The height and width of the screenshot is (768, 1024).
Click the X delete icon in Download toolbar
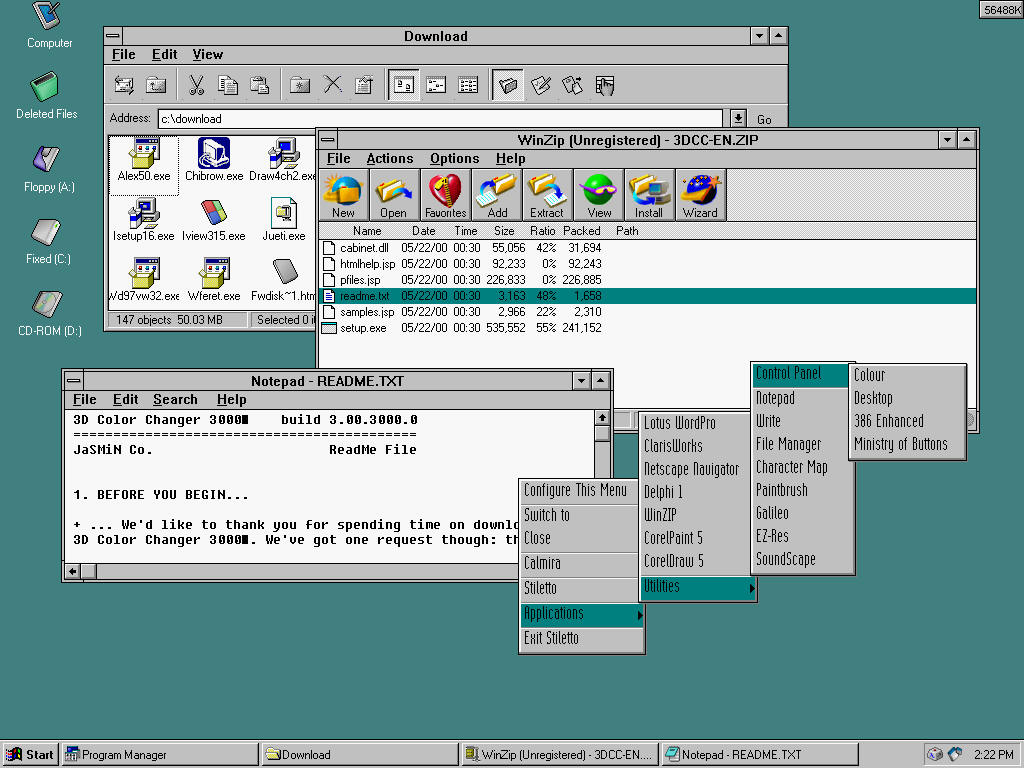tap(333, 85)
